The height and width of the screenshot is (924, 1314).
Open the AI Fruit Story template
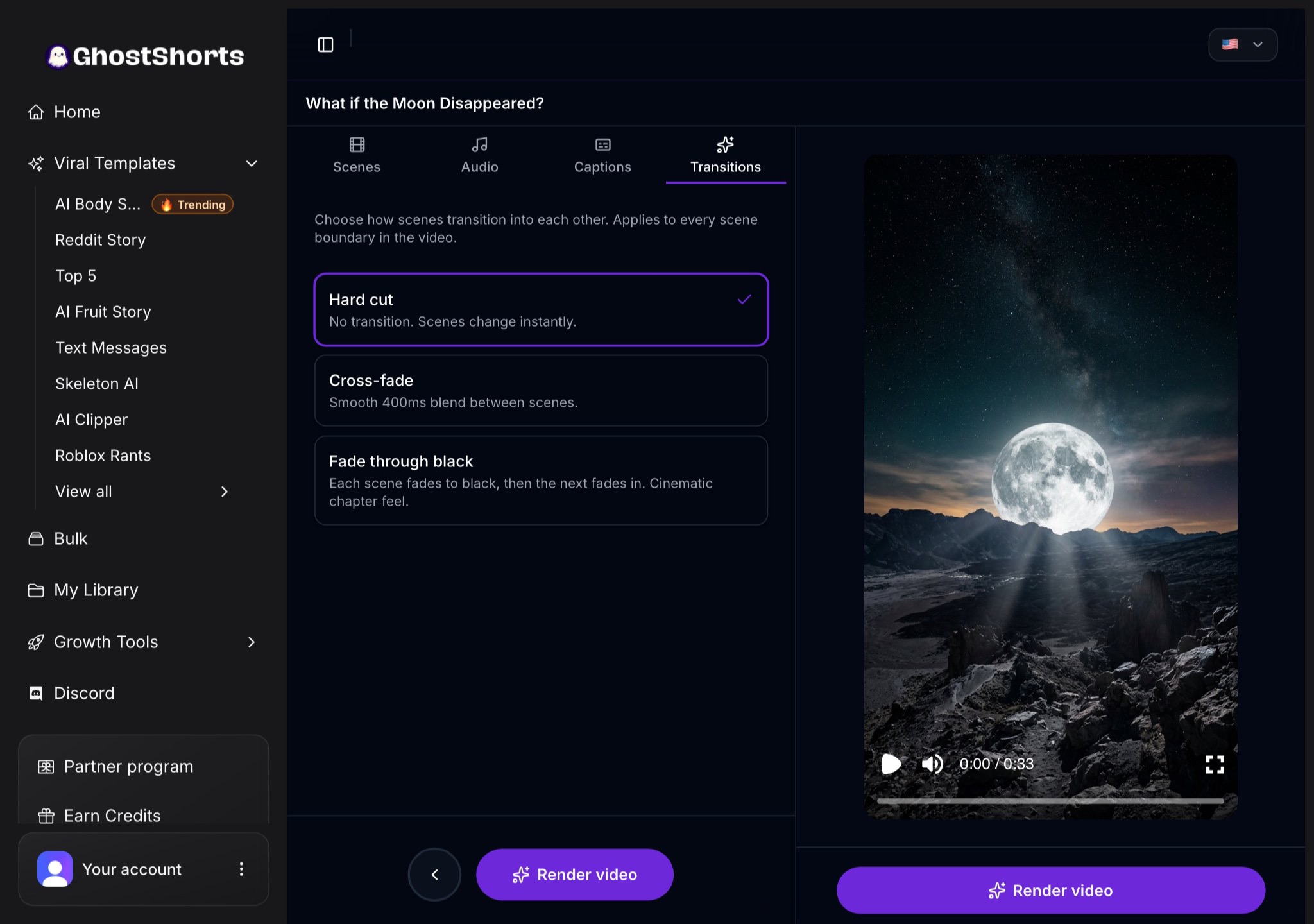pos(103,312)
